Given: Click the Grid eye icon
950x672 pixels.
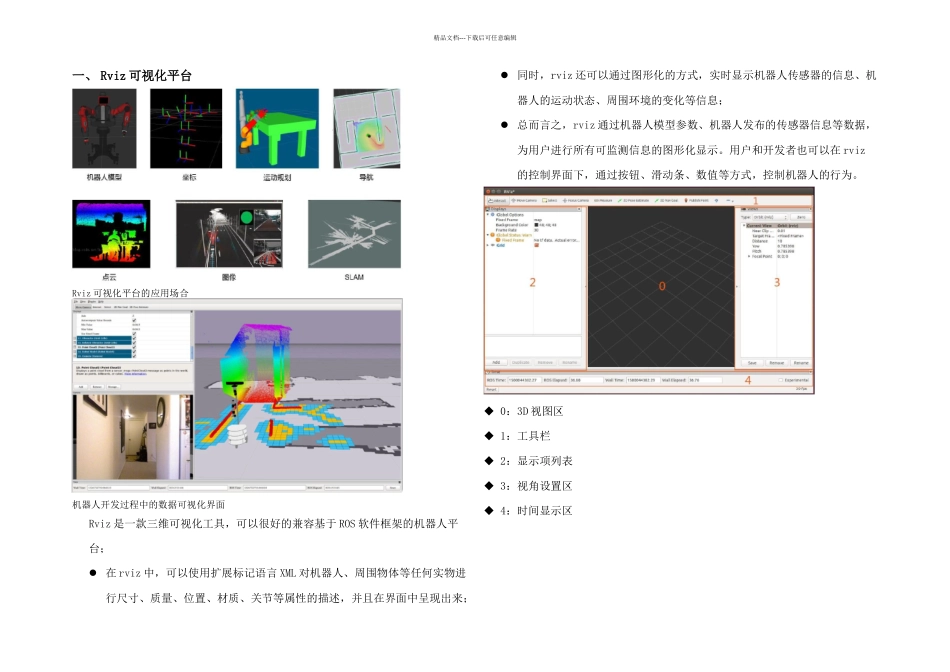Looking at the screenshot, I should pyautogui.click(x=493, y=245).
